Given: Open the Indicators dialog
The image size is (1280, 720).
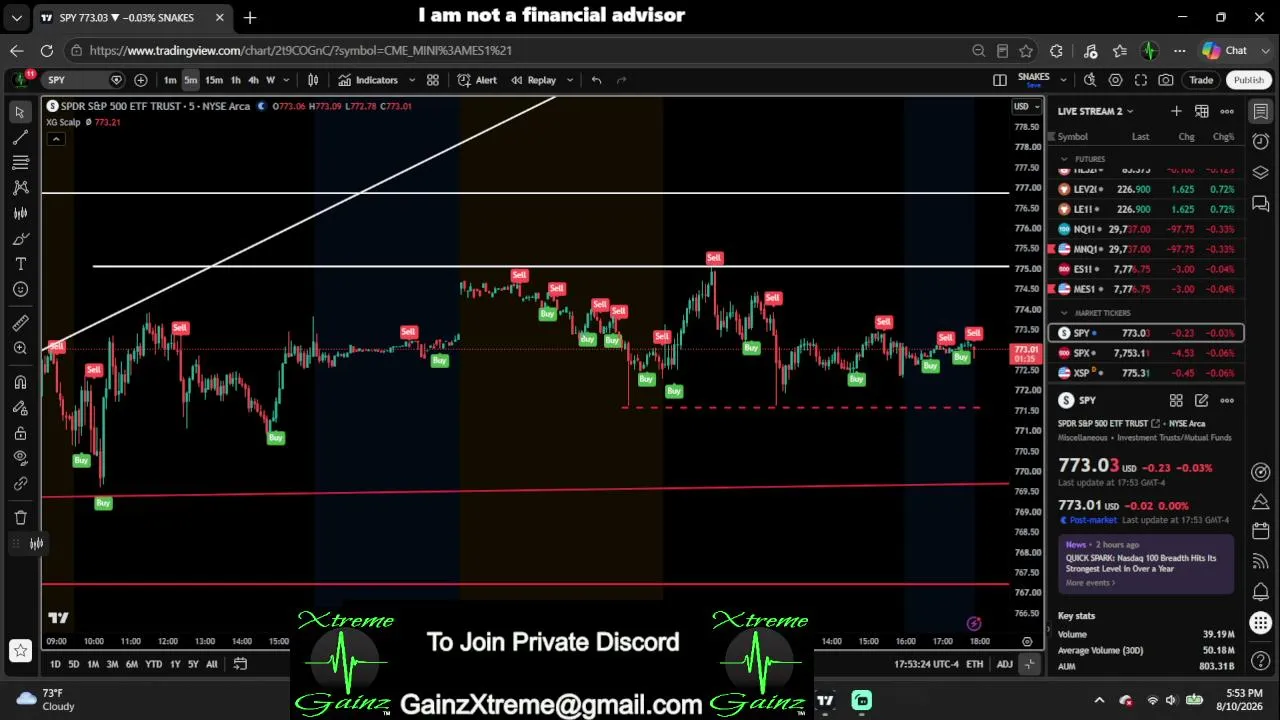Looking at the screenshot, I should tap(368, 80).
